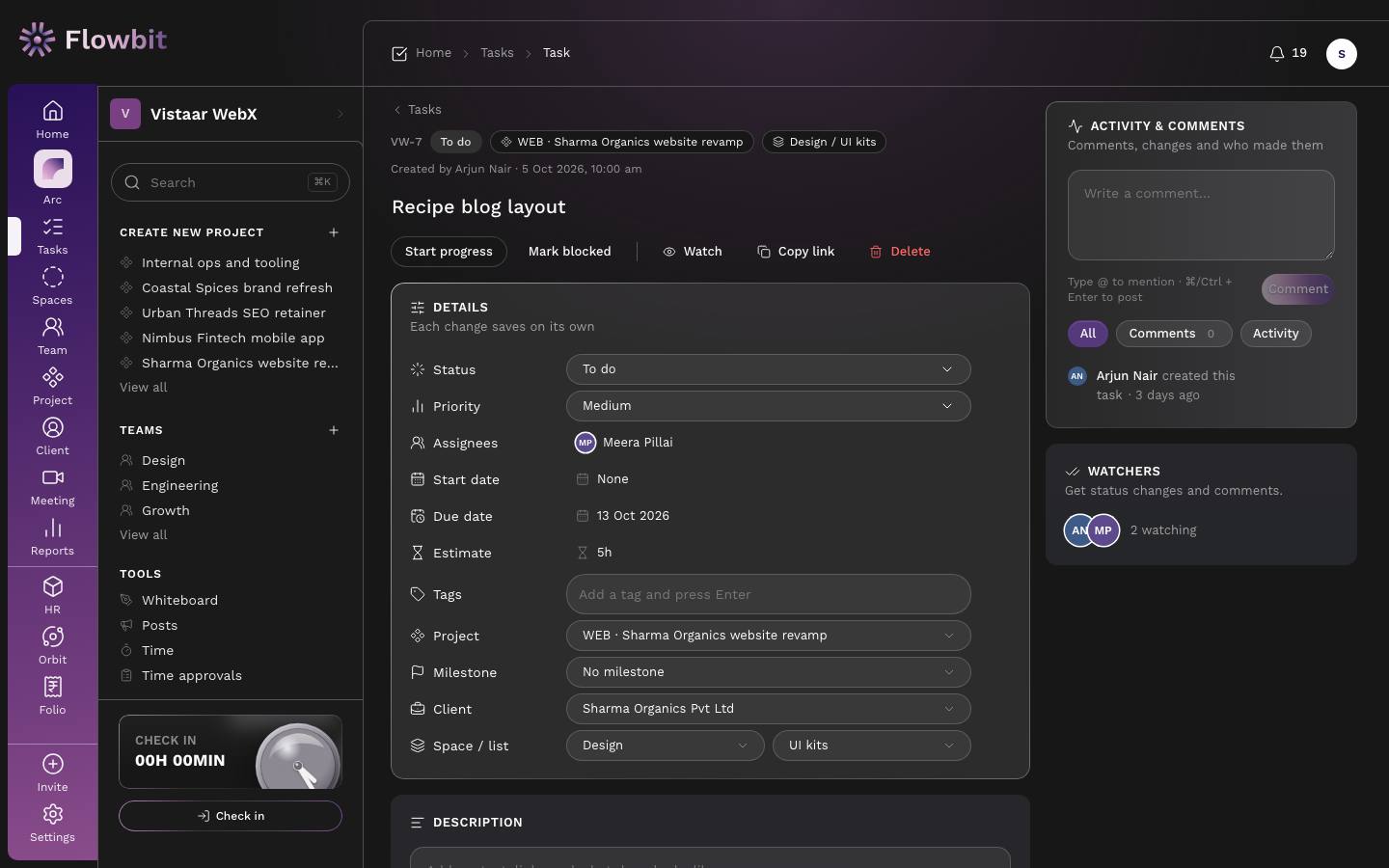
Task: Click the Search field in the sidebar
Action: click(231, 182)
